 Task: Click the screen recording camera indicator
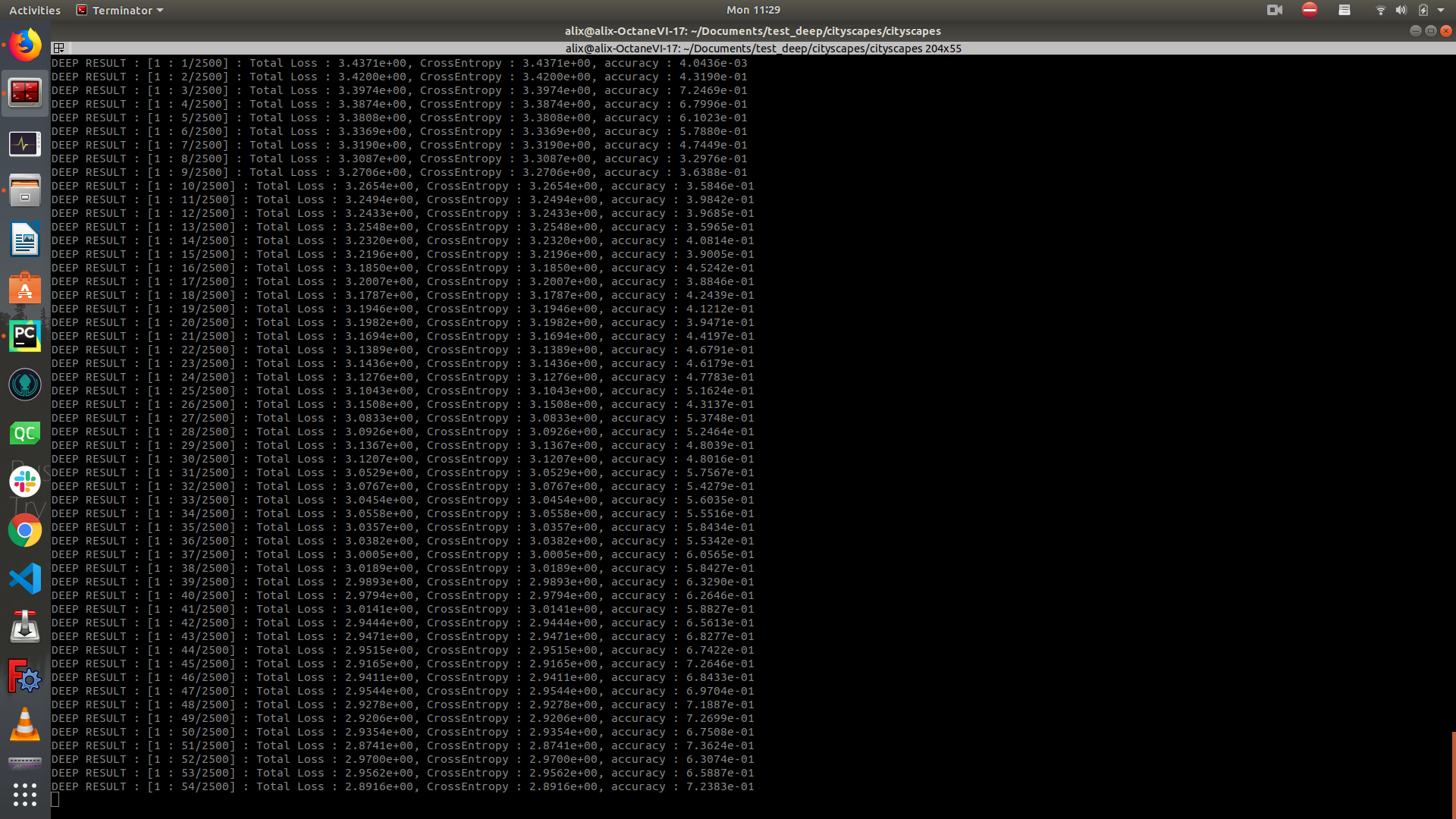[x=1275, y=11]
